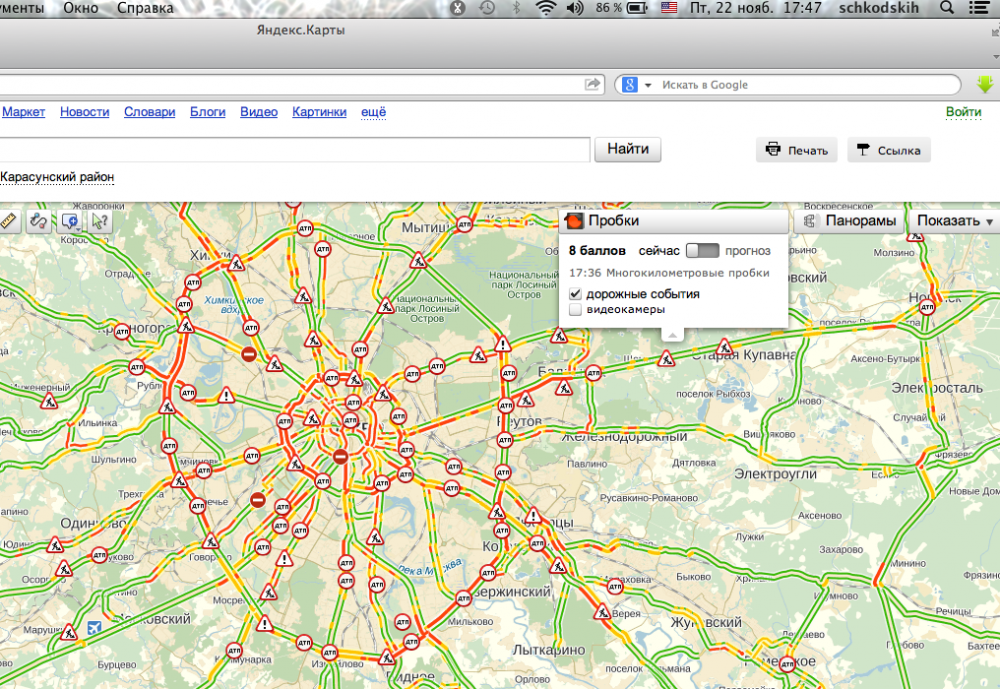Enable the 'видеокамеры' checkbox
This screenshot has height=689, width=1000.
coord(575,310)
